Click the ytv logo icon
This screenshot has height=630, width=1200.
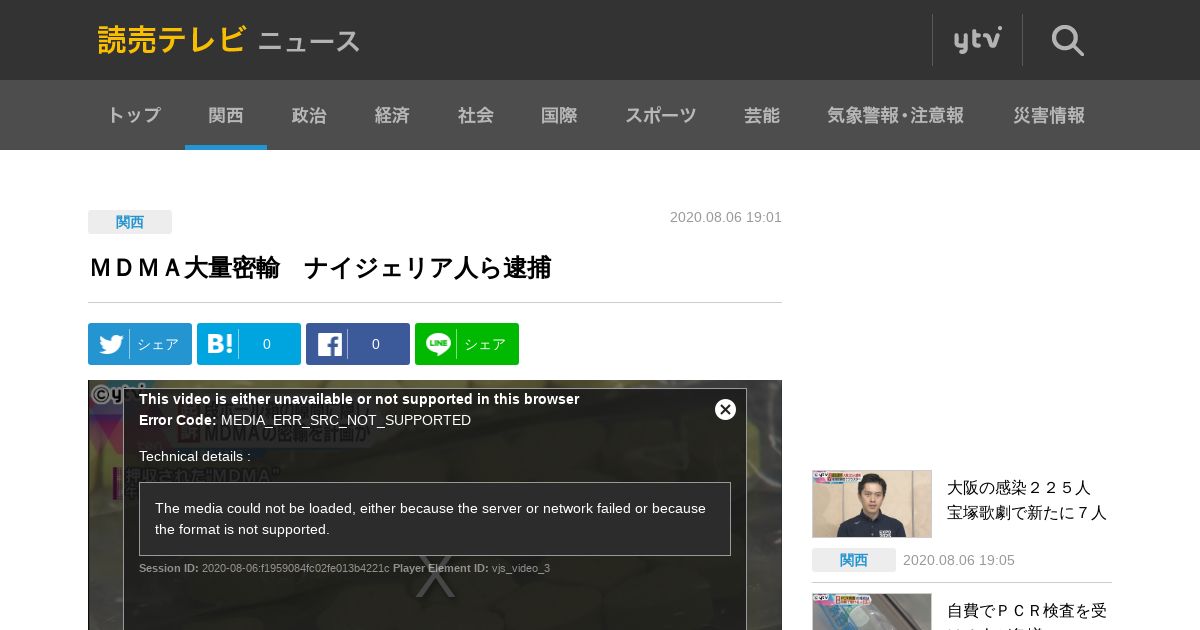[x=977, y=40]
